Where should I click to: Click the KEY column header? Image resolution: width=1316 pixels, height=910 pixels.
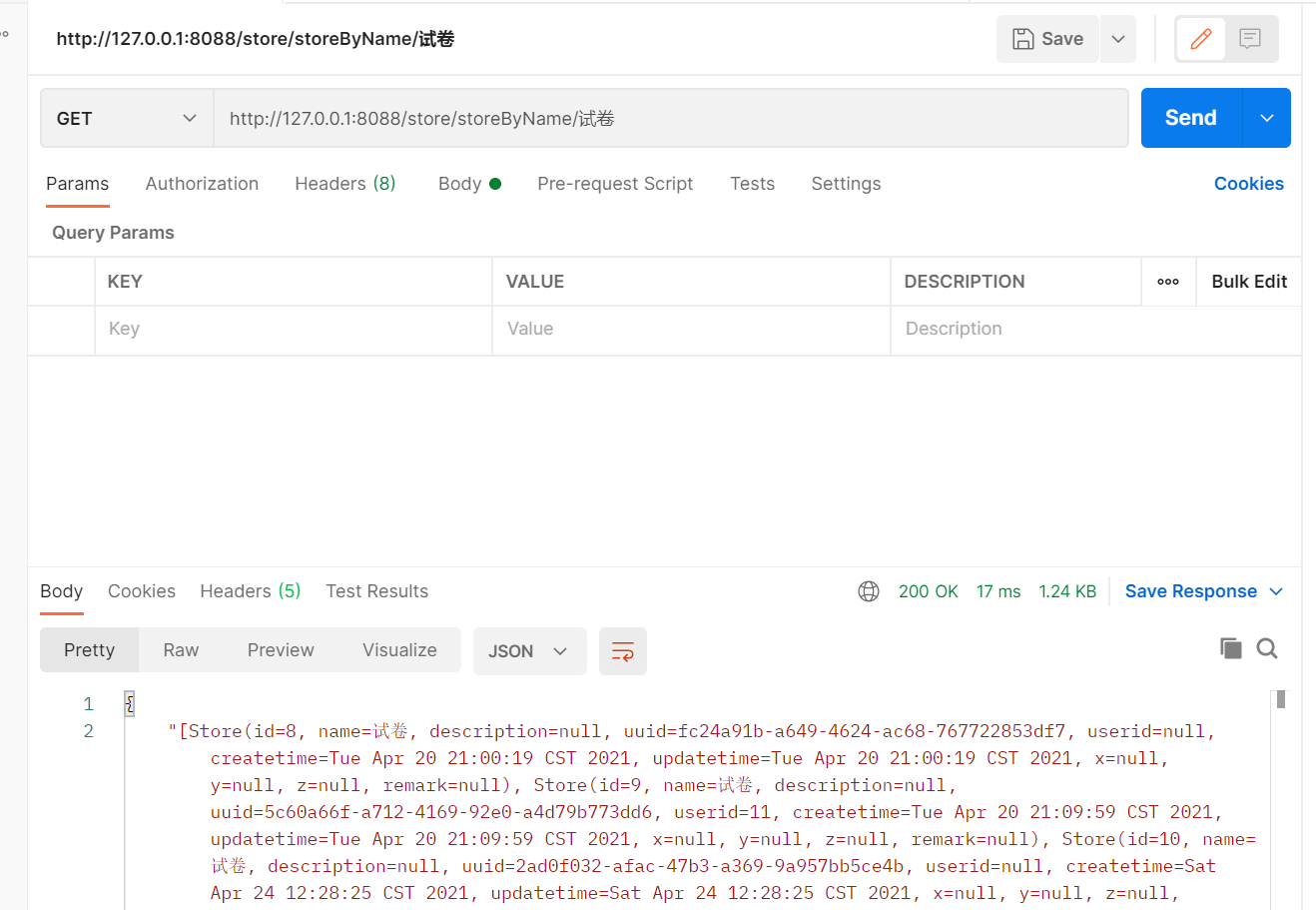point(125,282)
